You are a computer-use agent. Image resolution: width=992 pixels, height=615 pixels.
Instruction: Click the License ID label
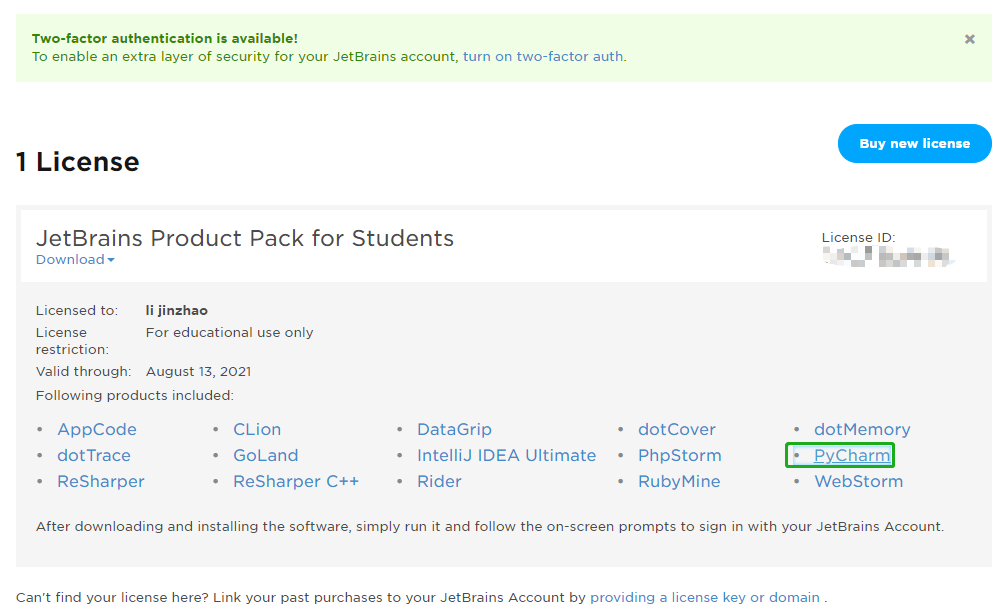coord(858,237)
